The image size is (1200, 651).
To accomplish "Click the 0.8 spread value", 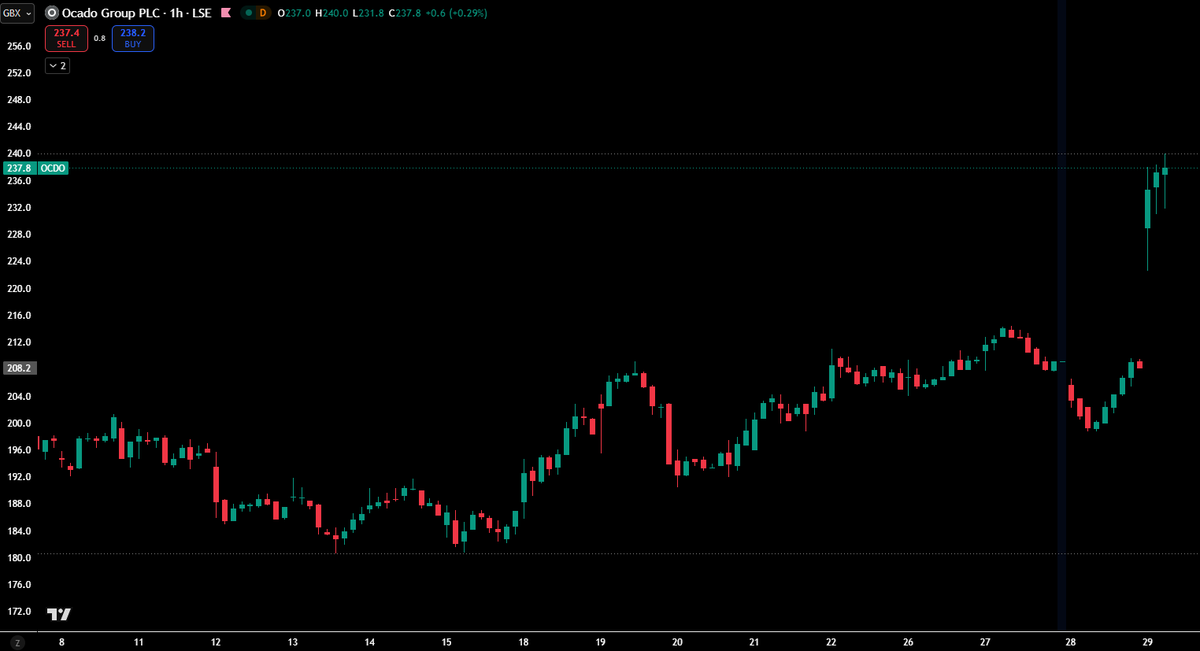I will [99, 39].
